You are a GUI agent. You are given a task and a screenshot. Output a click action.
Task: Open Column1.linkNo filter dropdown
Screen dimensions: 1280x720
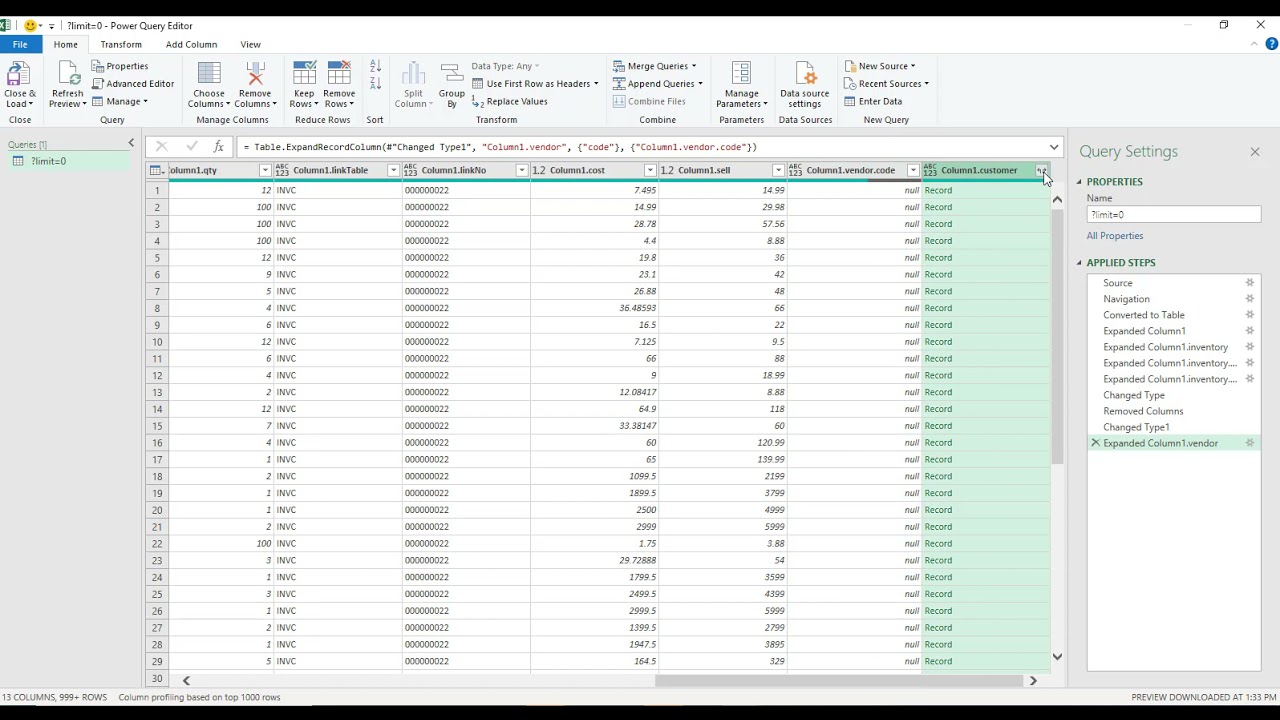pos(521,171)
